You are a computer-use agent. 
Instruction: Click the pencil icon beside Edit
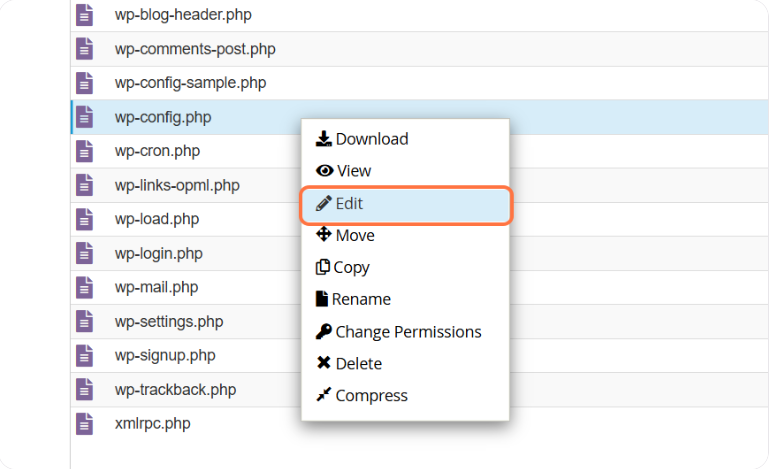[323, 203]
